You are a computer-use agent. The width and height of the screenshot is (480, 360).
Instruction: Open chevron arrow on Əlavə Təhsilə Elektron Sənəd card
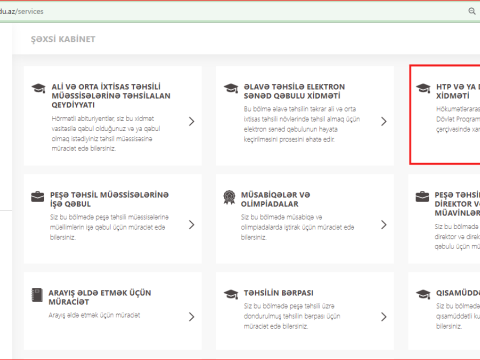[x=384, y=121]
